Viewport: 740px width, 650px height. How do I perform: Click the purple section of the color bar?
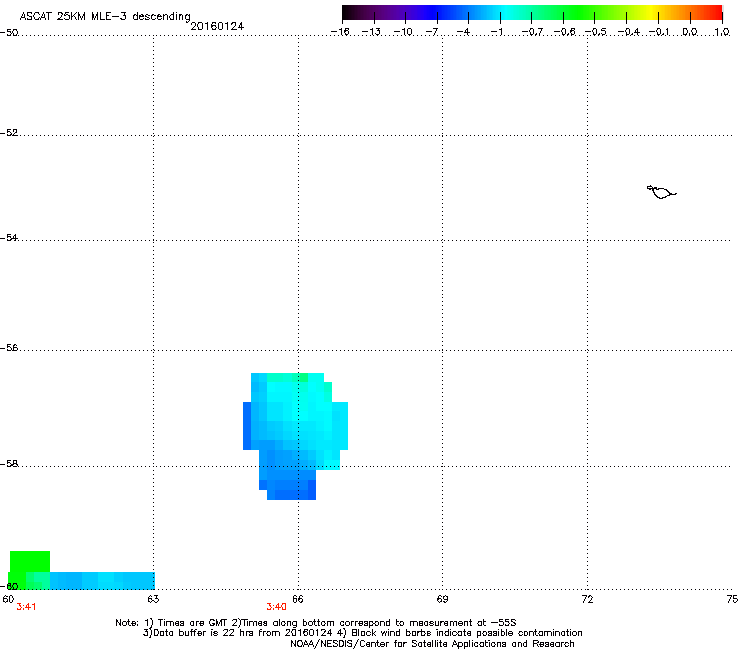396,12
